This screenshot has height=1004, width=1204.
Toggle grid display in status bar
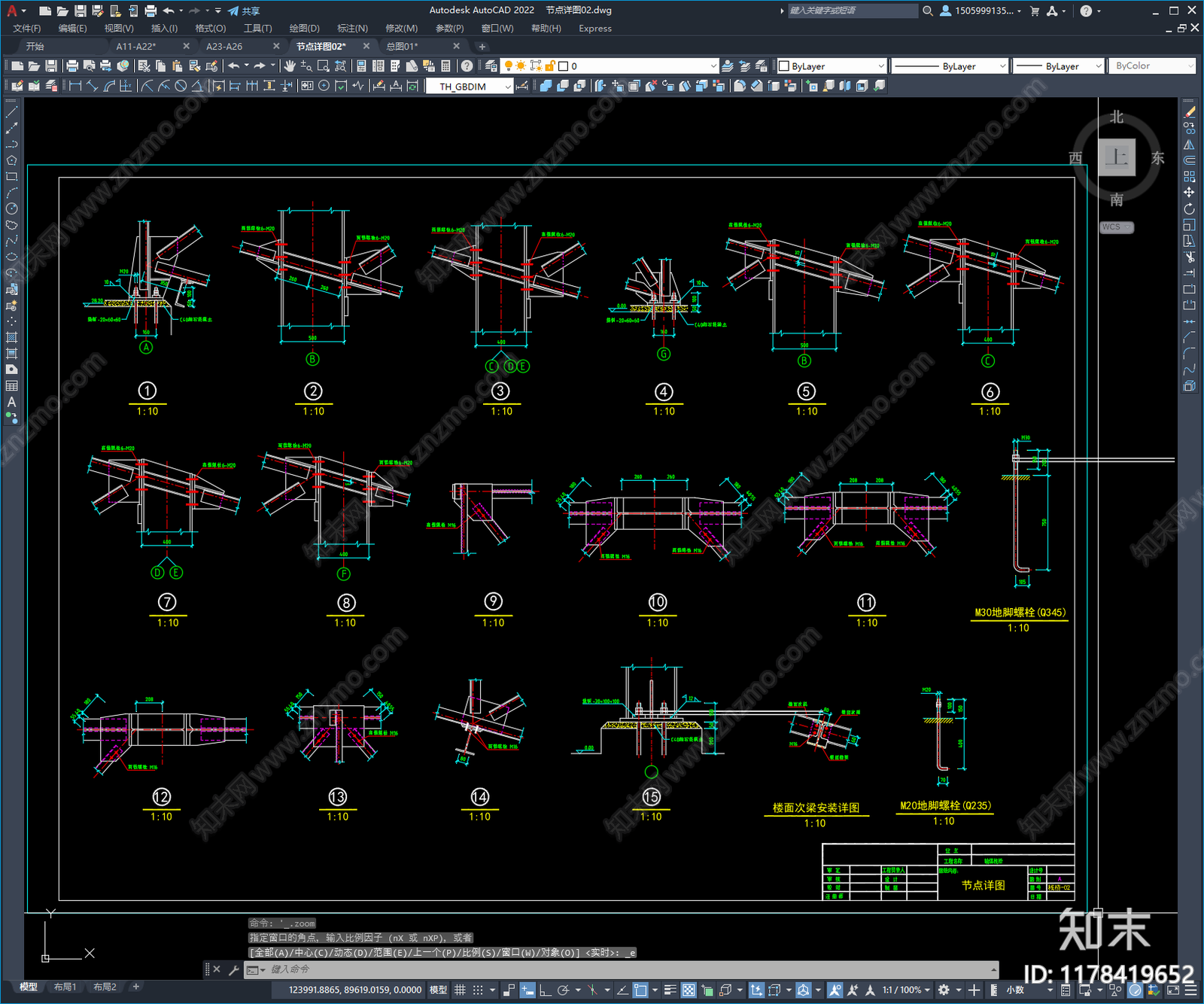(460, 990)
